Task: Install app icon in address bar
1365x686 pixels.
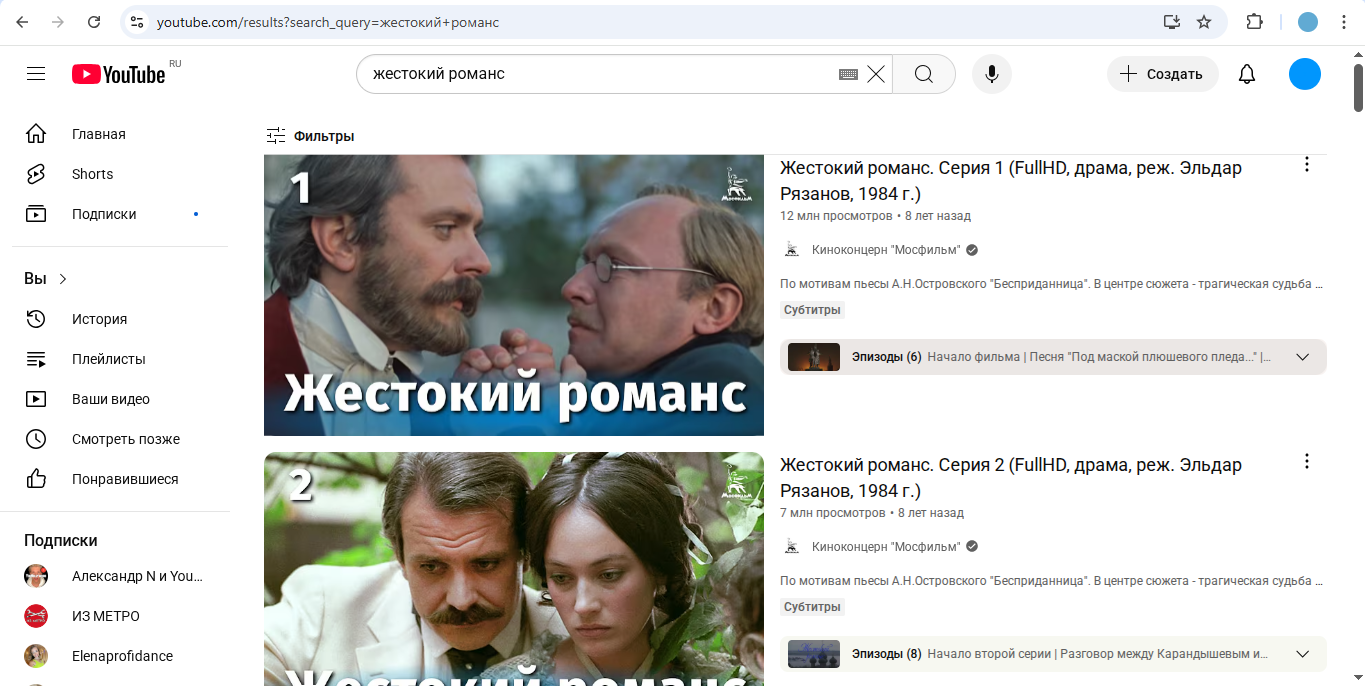Action: 1171,22
